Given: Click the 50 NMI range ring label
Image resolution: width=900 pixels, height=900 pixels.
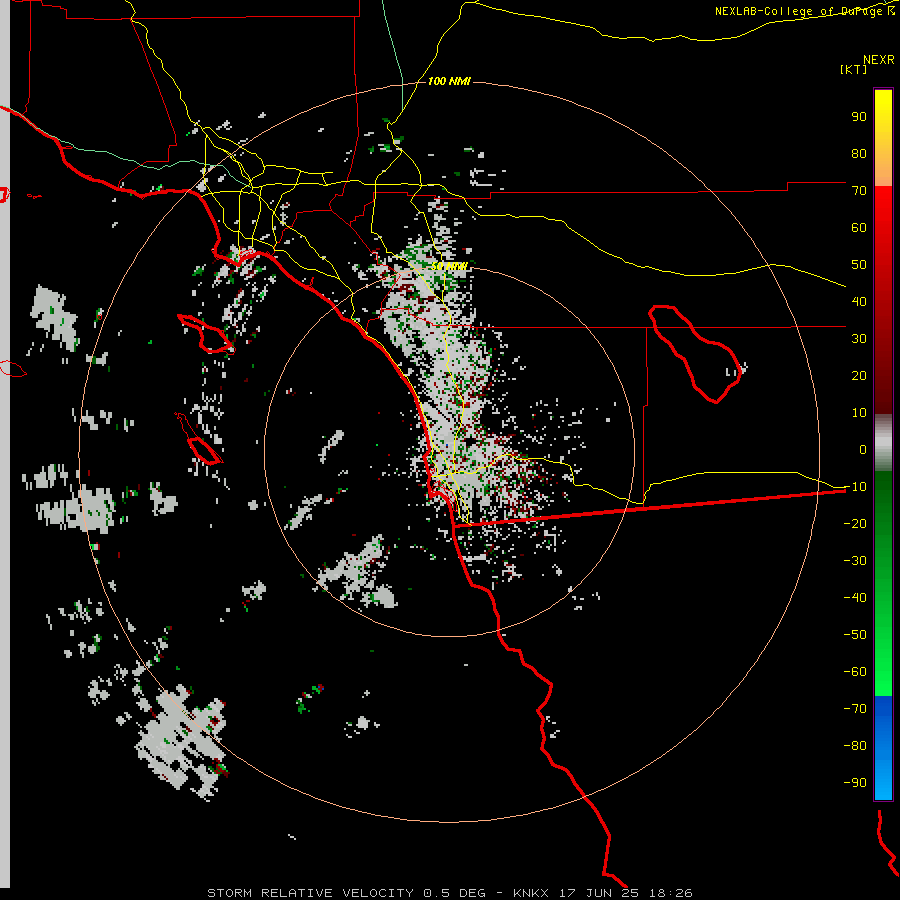Looking at the screenshot, I should (x=449, y=266).
